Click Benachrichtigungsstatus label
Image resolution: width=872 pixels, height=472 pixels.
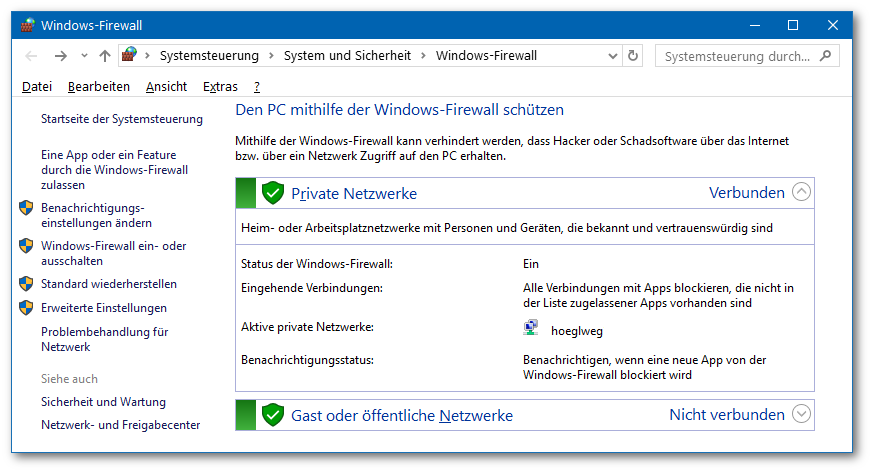point(307,360)
